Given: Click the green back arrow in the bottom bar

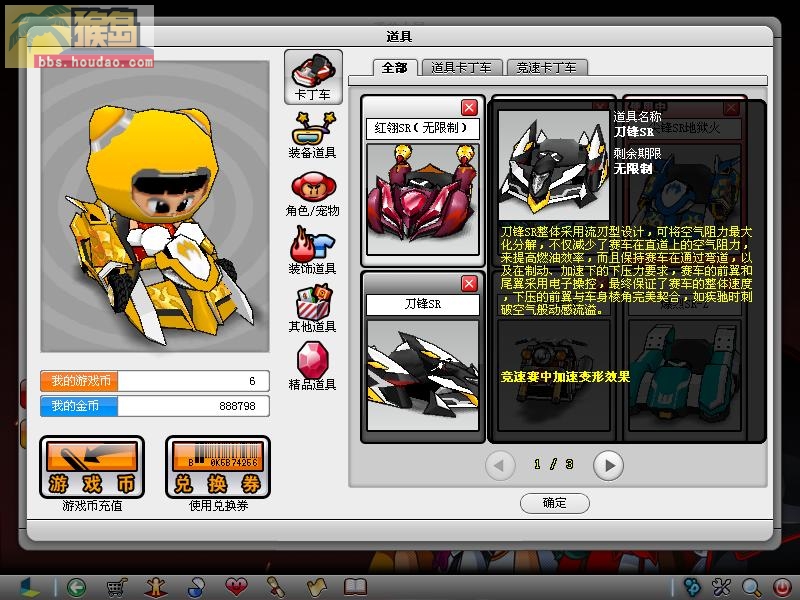Looking at the screenshot, I should click(77, 588).
